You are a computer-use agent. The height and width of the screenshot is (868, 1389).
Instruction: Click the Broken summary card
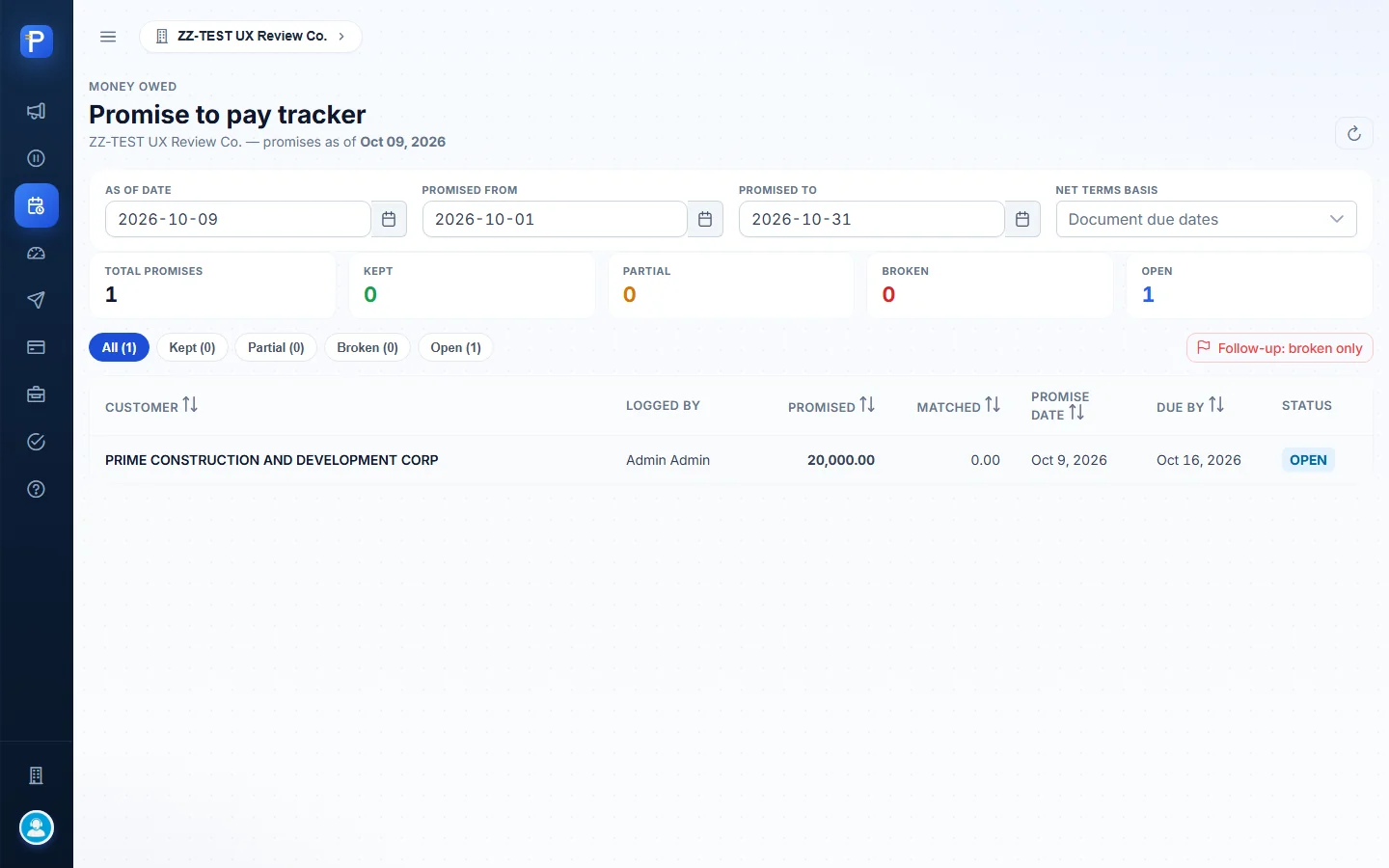990,285
